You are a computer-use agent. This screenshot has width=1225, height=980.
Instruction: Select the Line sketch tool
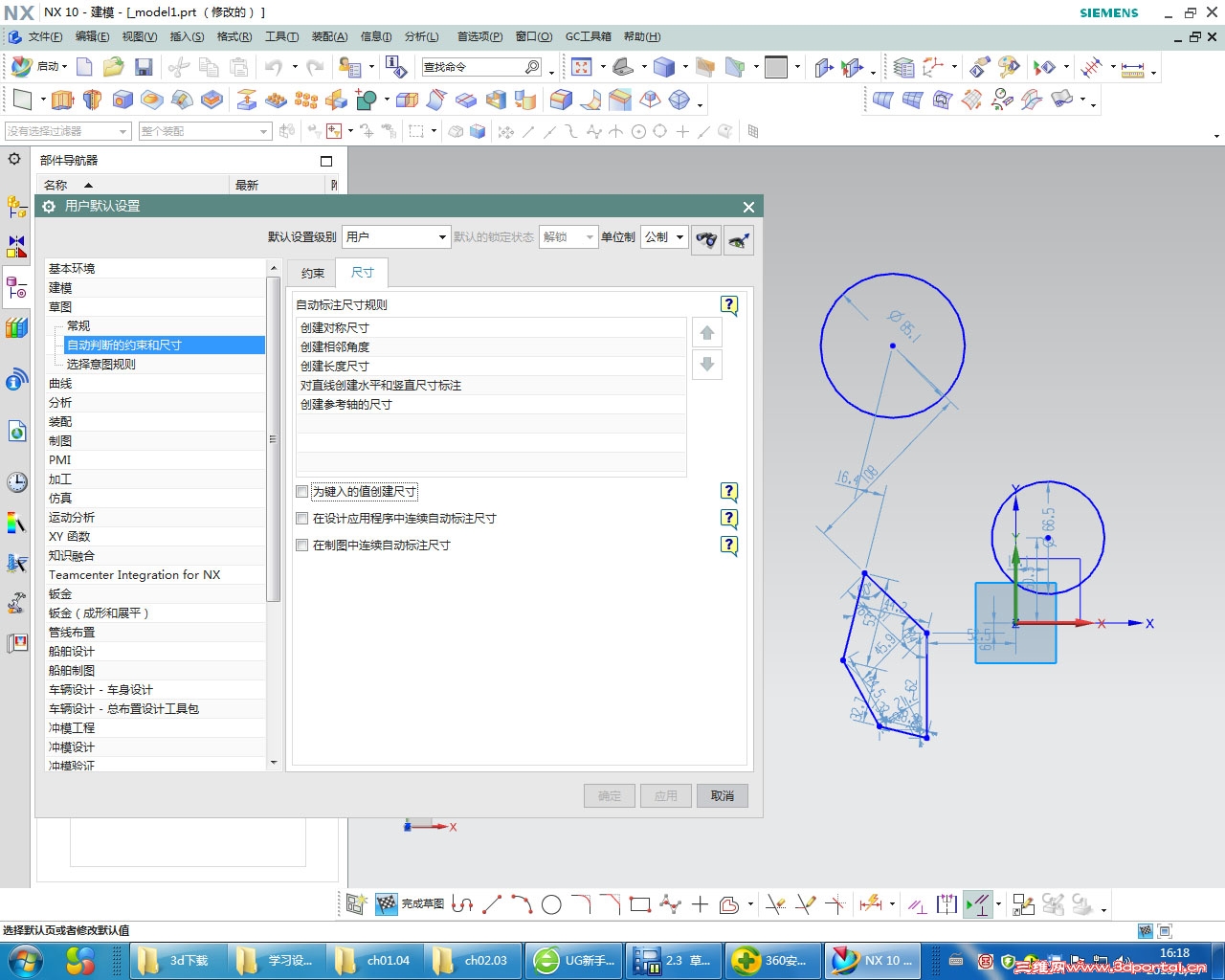point(492,903)
